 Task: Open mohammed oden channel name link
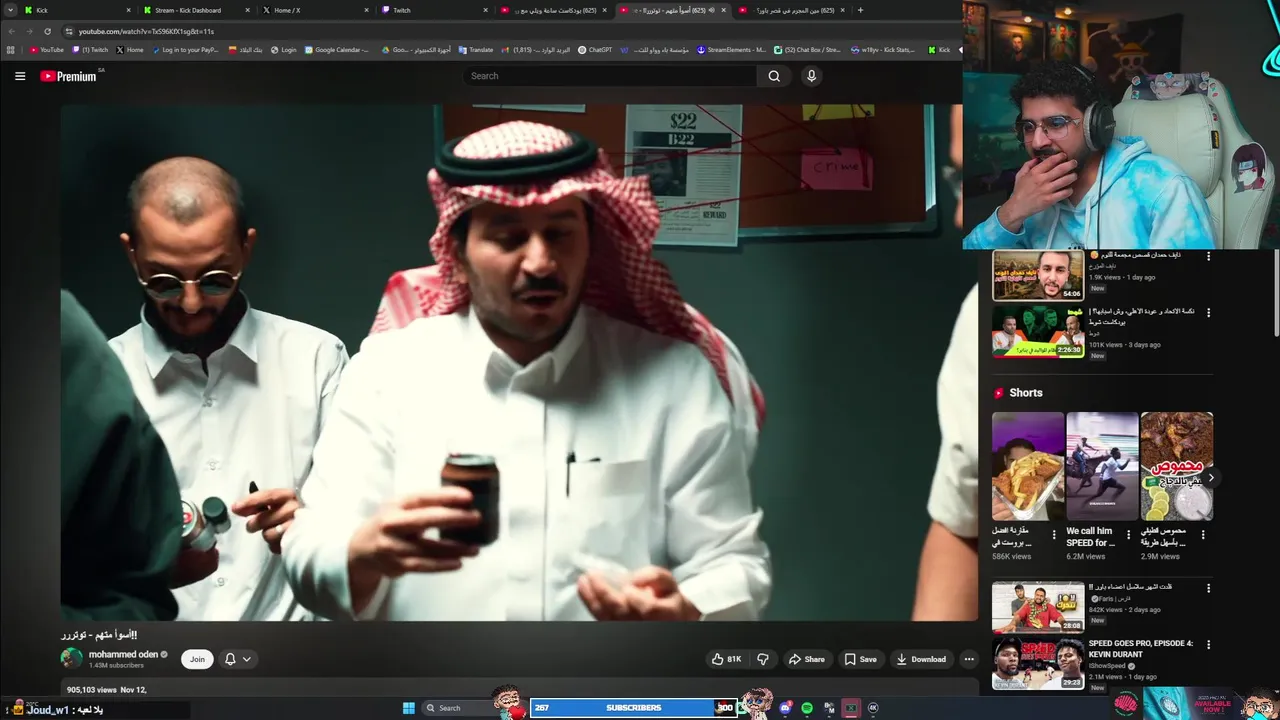point(123,654)
